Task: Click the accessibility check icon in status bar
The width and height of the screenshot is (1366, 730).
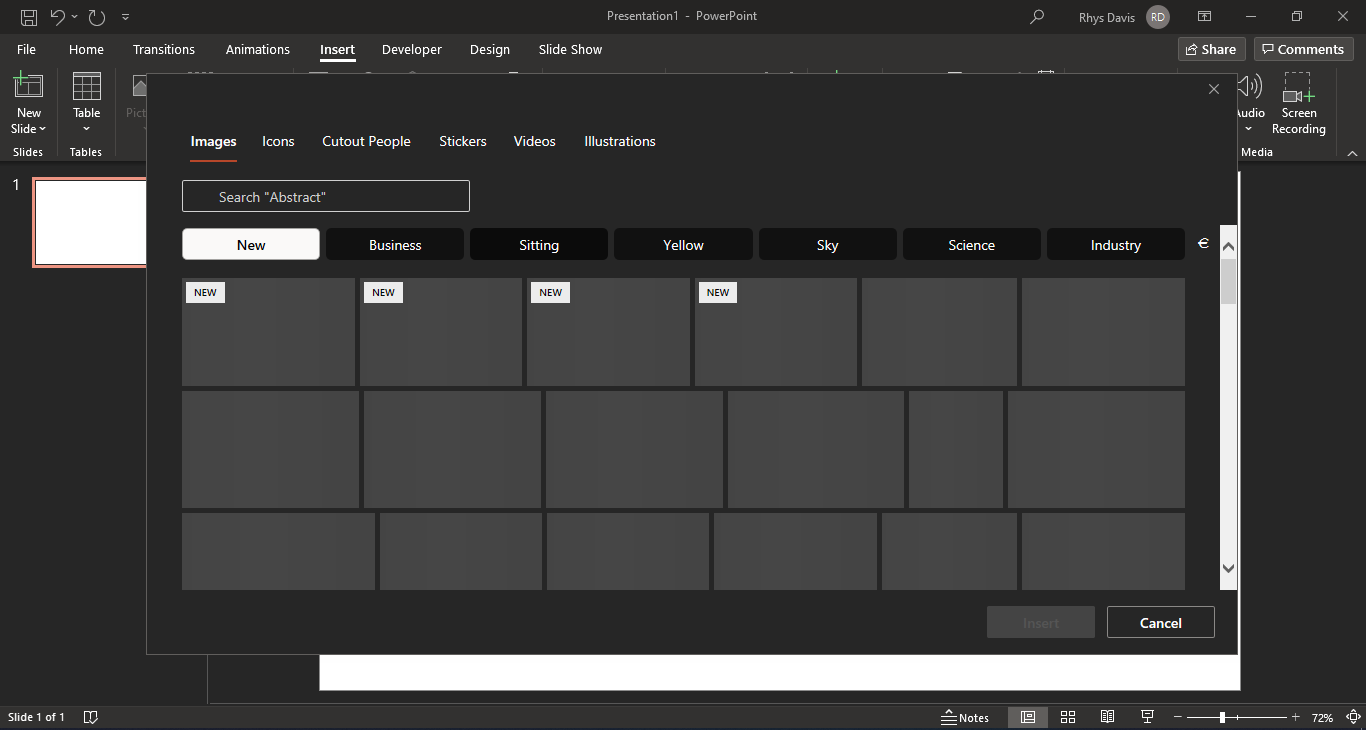Action: tap(91, 718)
